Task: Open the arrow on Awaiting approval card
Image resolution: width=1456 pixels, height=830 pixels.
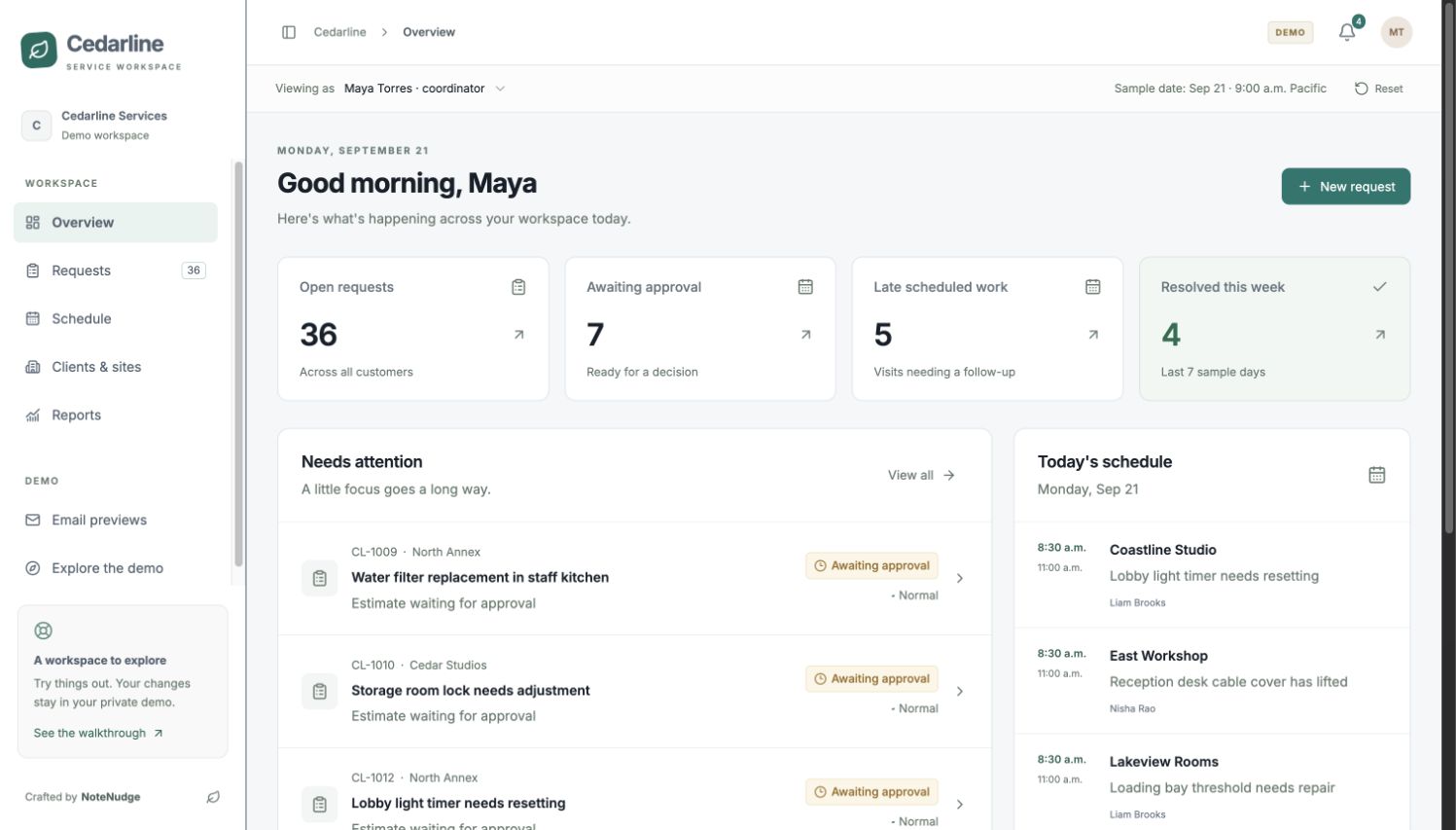Action: click(805, 335)
